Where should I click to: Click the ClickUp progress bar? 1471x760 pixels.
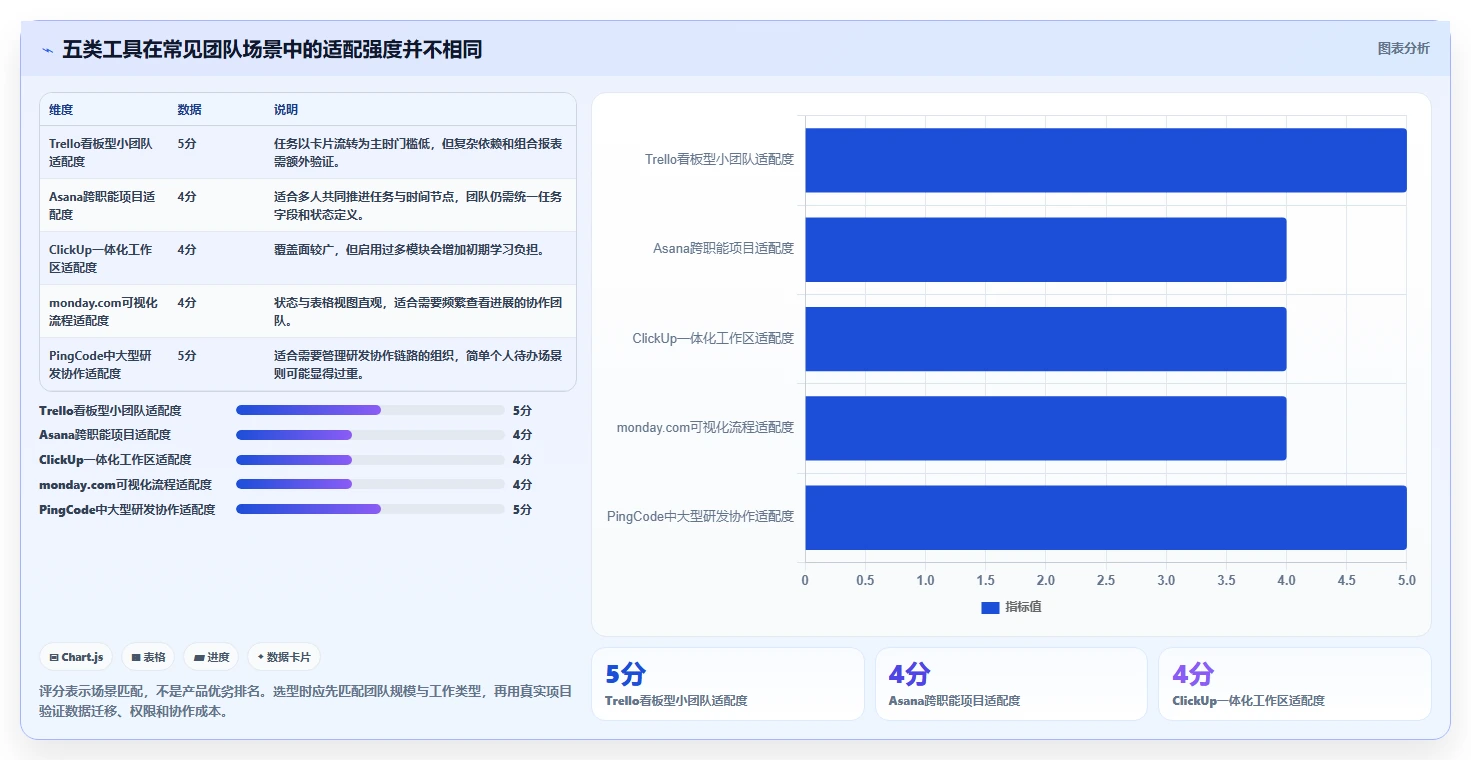[x=370, y=460]
